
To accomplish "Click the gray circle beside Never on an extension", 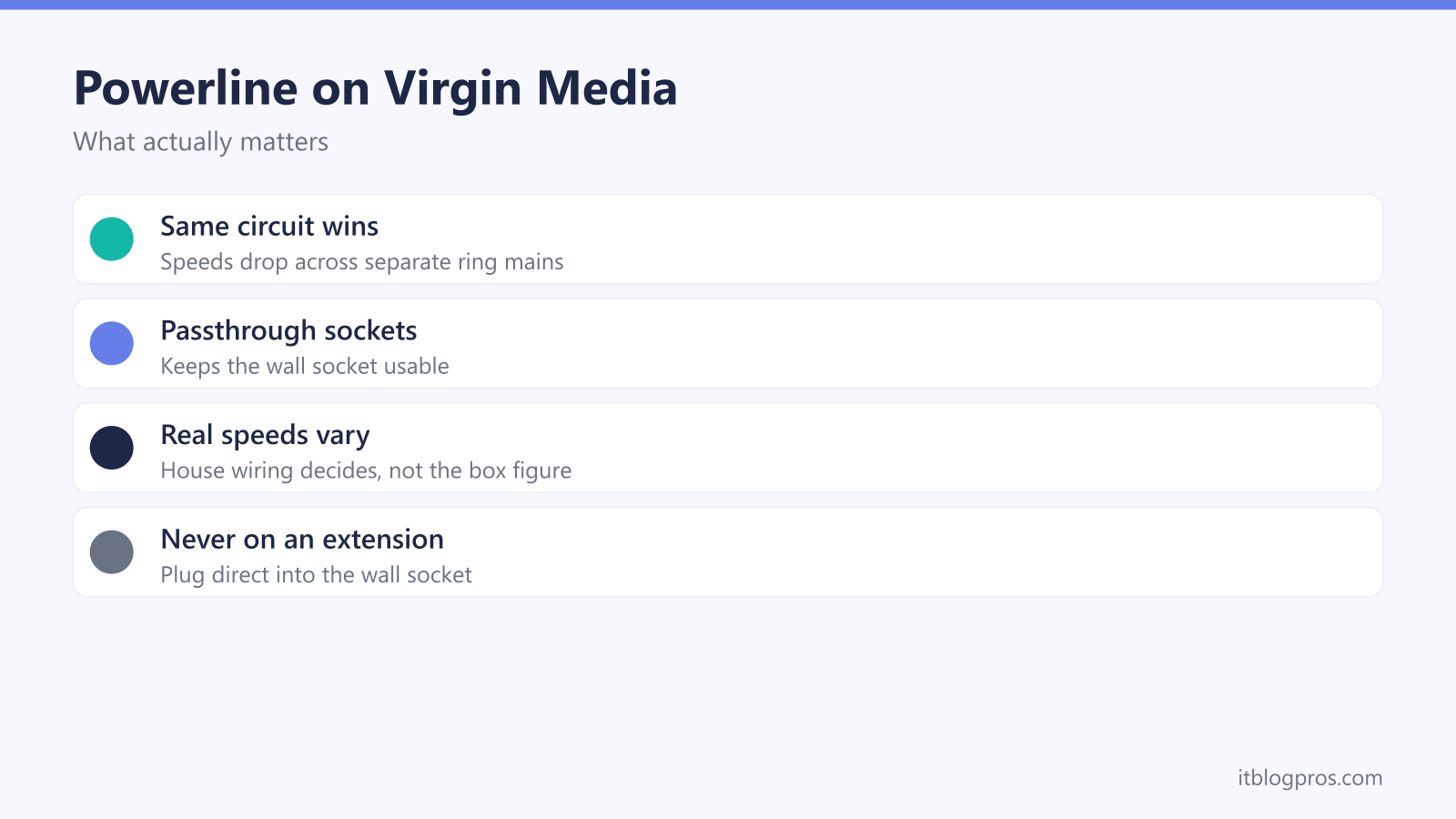I will pyautogui.click(x=112, y=552).
